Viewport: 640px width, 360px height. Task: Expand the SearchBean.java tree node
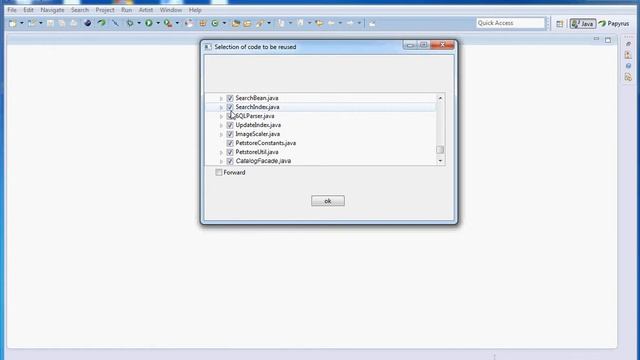221,98
